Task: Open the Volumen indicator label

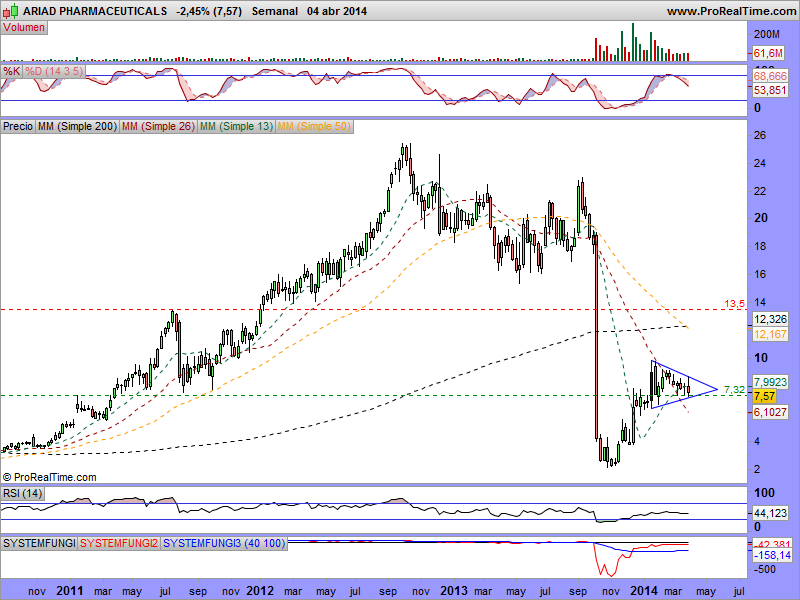Action: (x=24, y=28)
